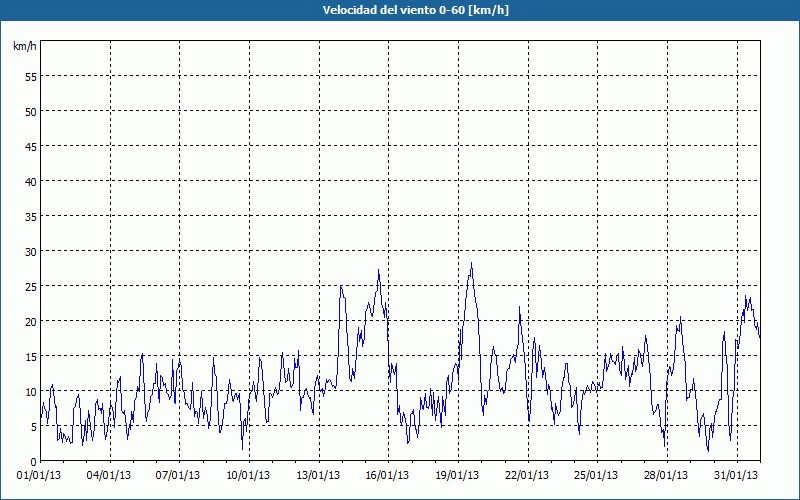Click the y-axis value 25
This screenshot has height=500, width=800.
pyautogui.click(x=31, y=286)
